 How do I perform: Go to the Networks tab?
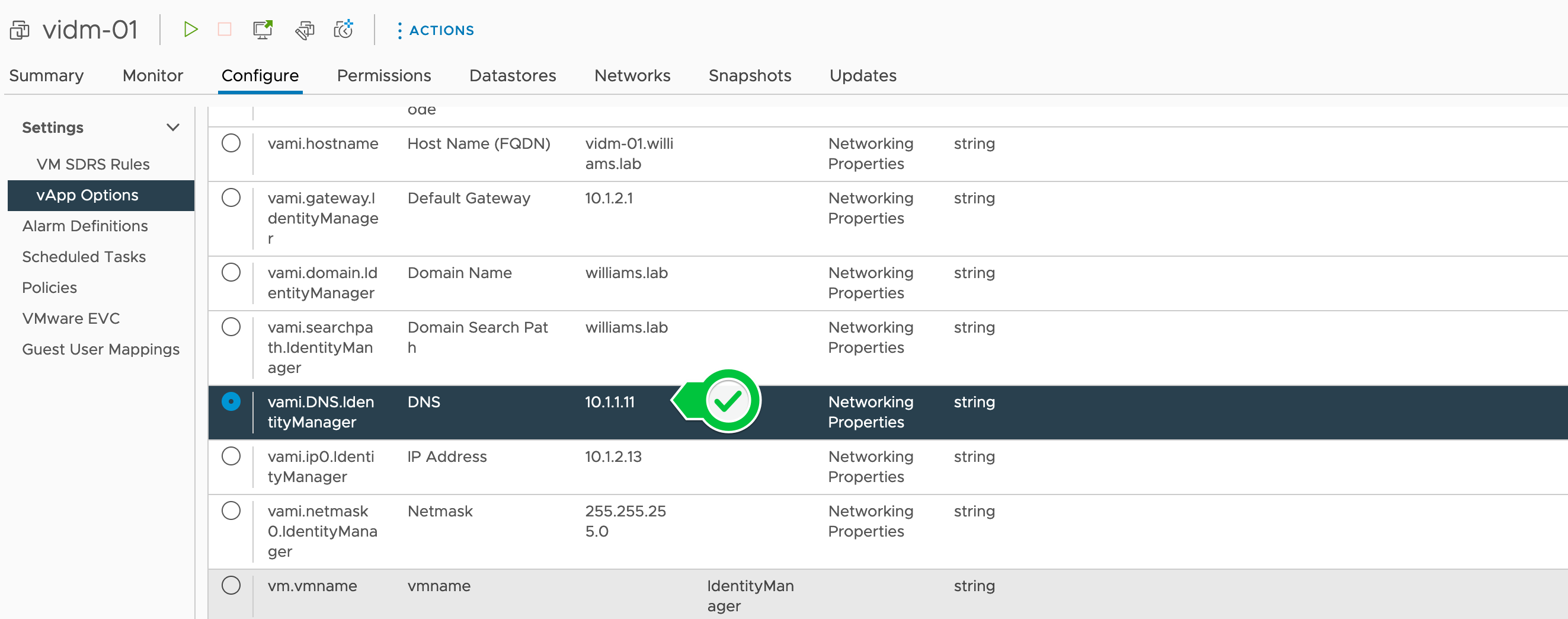pyautogui.click(x=632, y=75)
